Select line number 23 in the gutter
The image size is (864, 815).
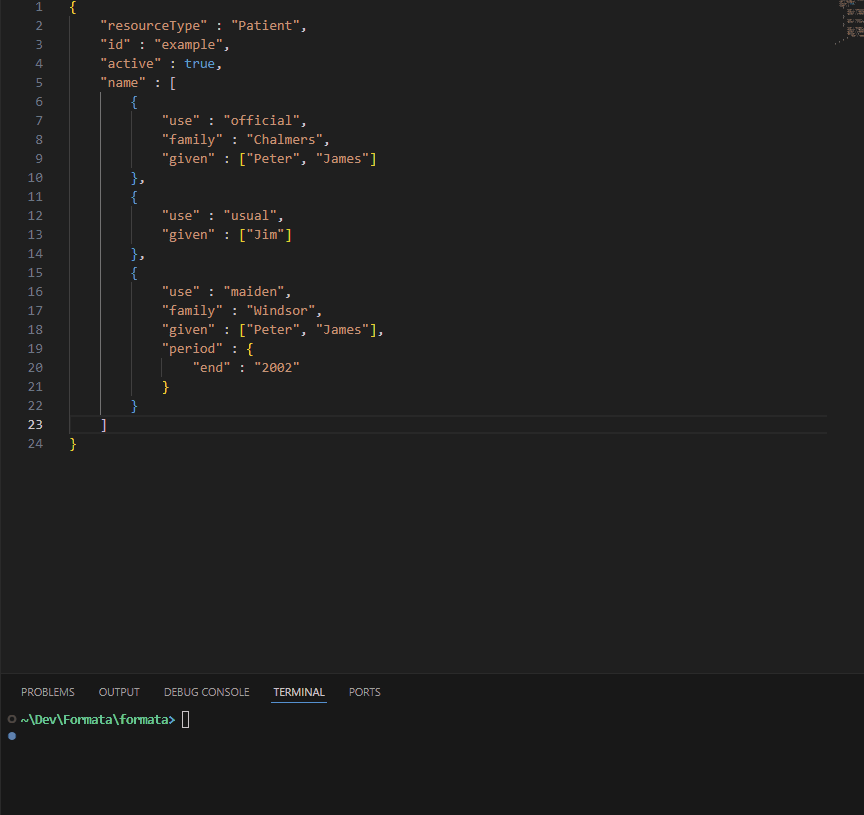click(36, 425)
